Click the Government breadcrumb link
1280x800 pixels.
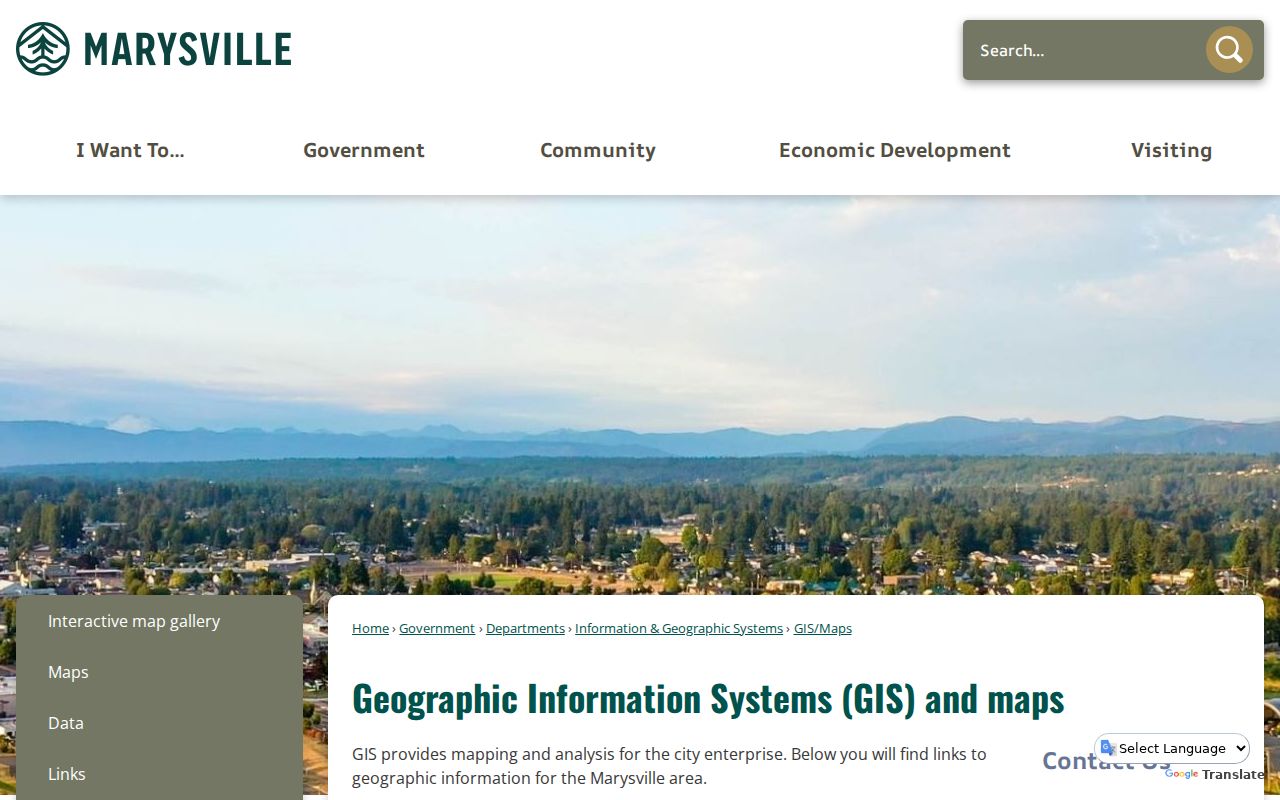coord(437,628)
